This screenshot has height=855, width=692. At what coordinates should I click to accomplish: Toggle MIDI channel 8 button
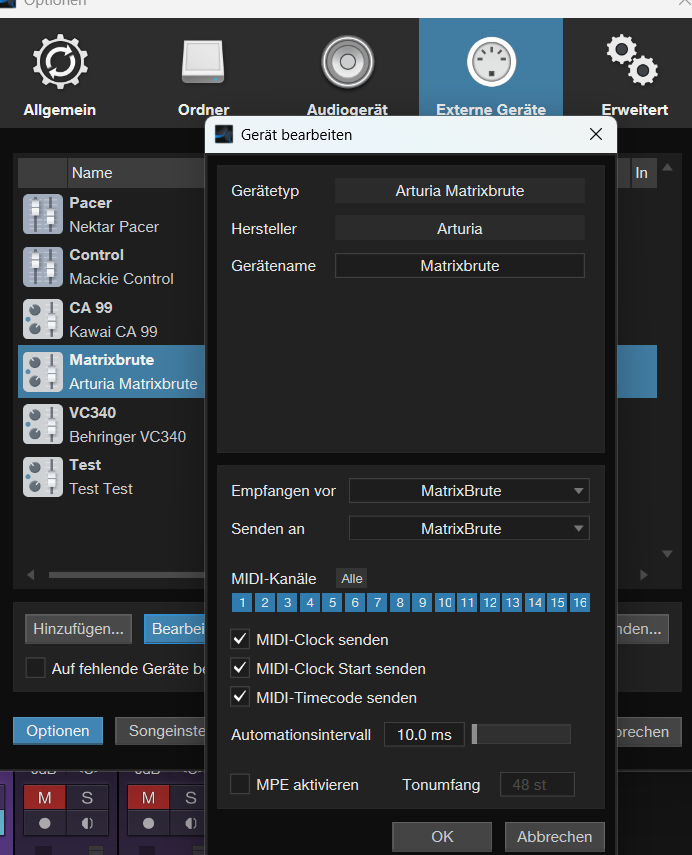(x=400, y=603)
